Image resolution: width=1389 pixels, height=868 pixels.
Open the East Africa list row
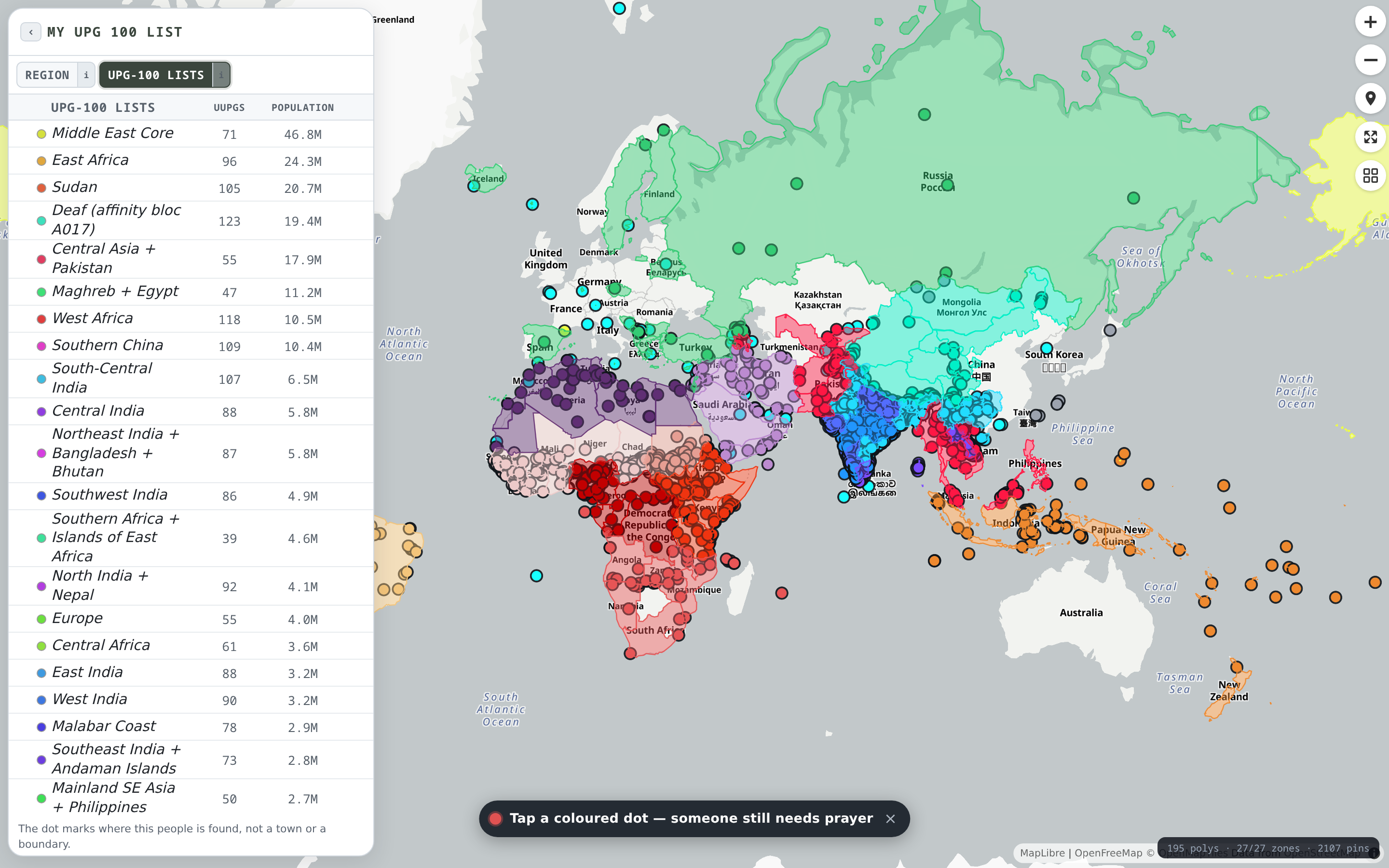pyautogui.click(x=191, y=161)
